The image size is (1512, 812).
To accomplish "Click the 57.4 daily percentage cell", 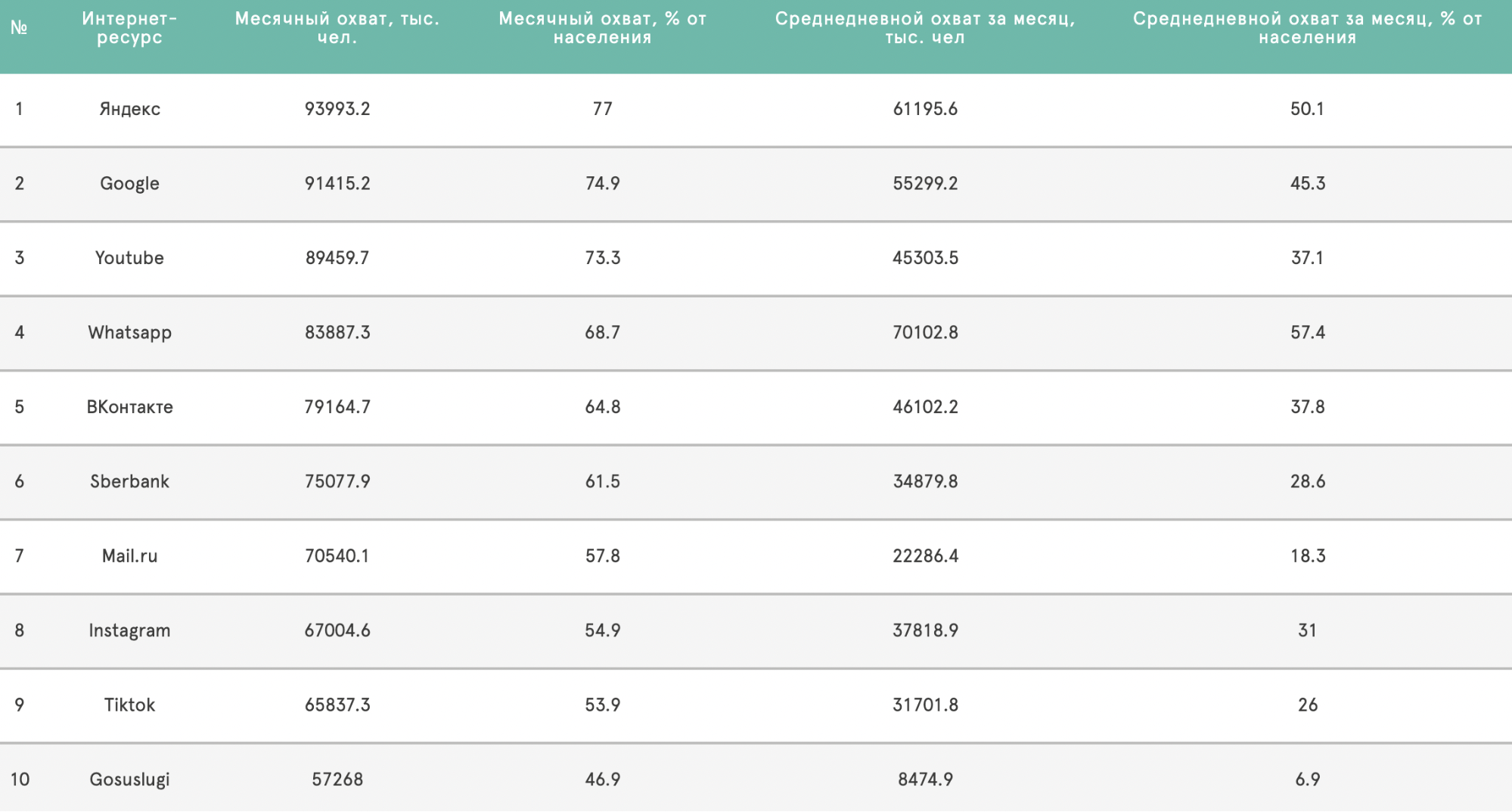I will pos(1307,332).
